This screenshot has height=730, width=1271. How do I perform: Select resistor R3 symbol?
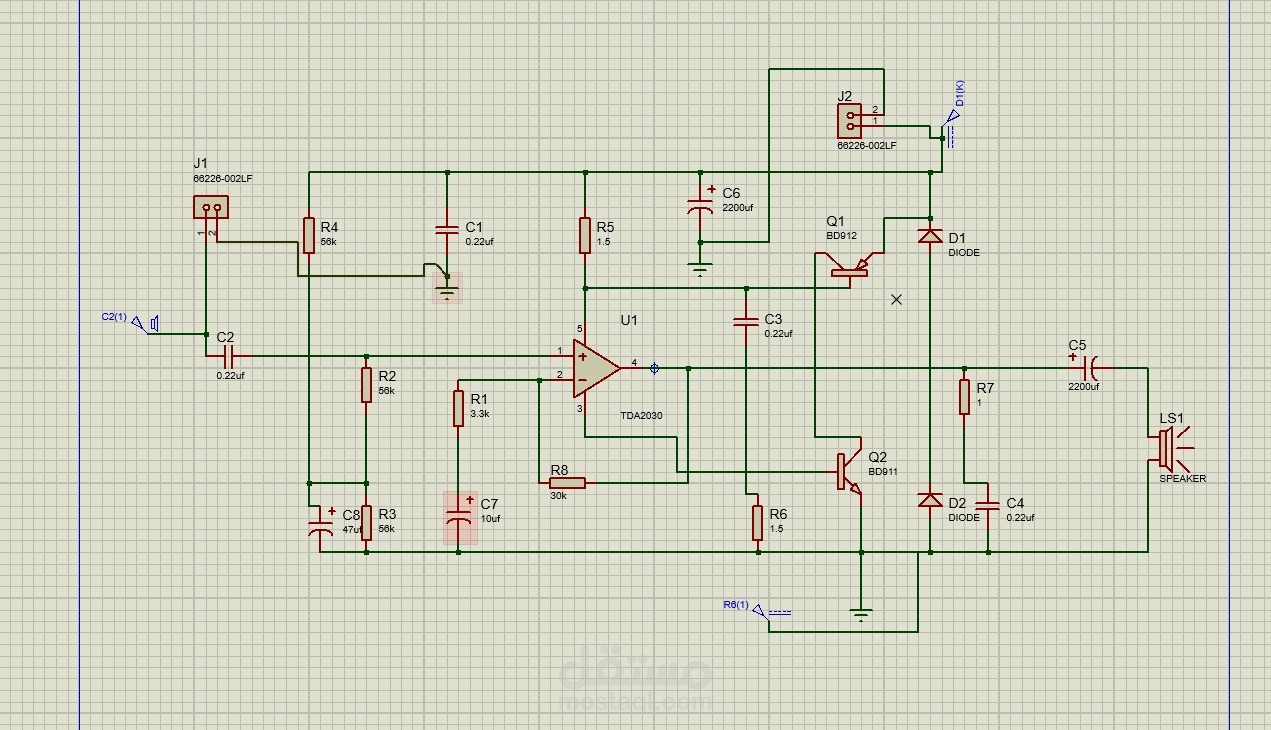click(366, 522)
